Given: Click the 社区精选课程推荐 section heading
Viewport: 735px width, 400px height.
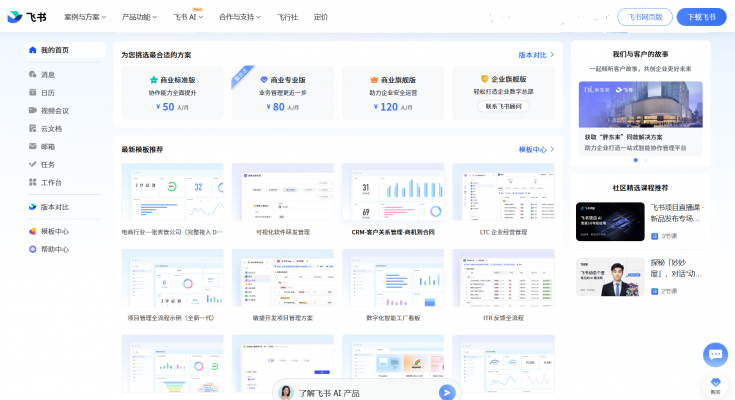Looking at the screenshot, I should coord(640,188).
